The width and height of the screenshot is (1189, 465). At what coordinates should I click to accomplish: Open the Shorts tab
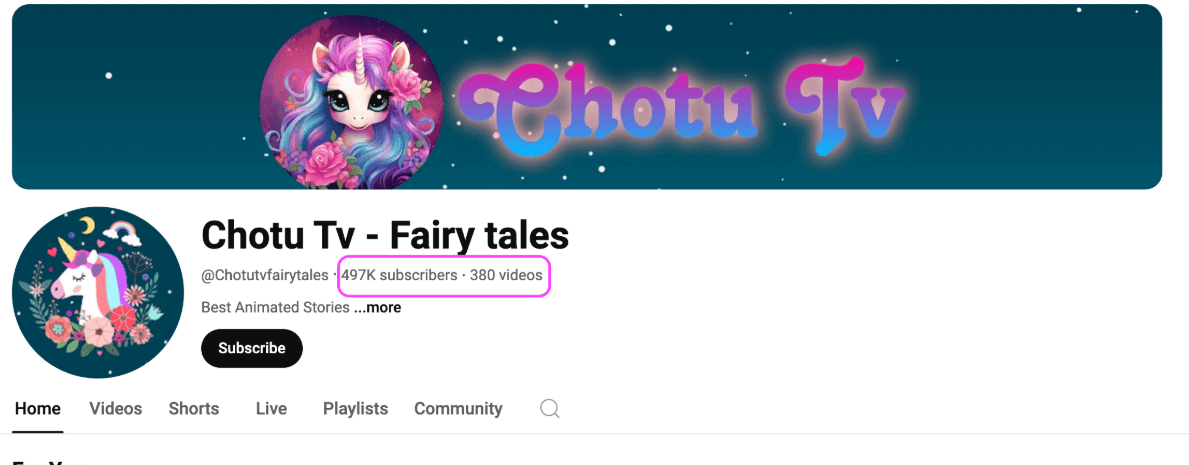pos(193,409)
